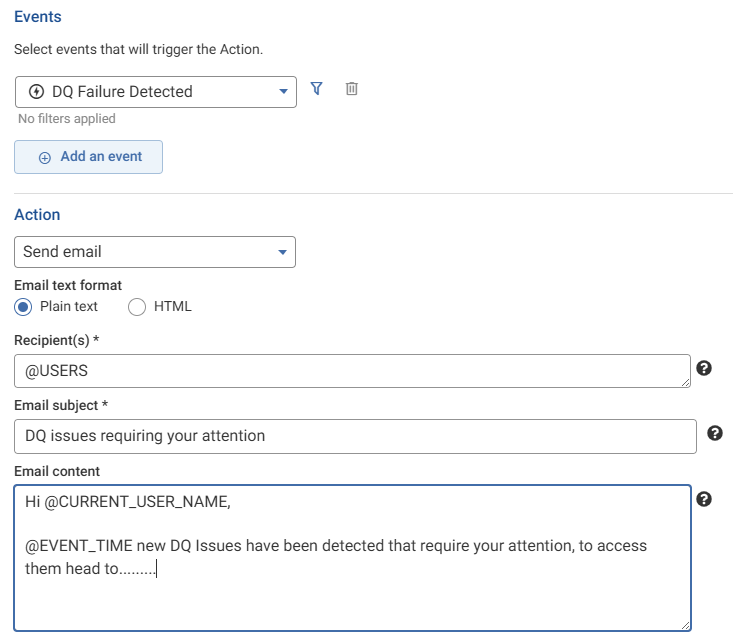Select the HTML email format
The width and height of the screenshot is (733, 636).
tap(137, 307)
